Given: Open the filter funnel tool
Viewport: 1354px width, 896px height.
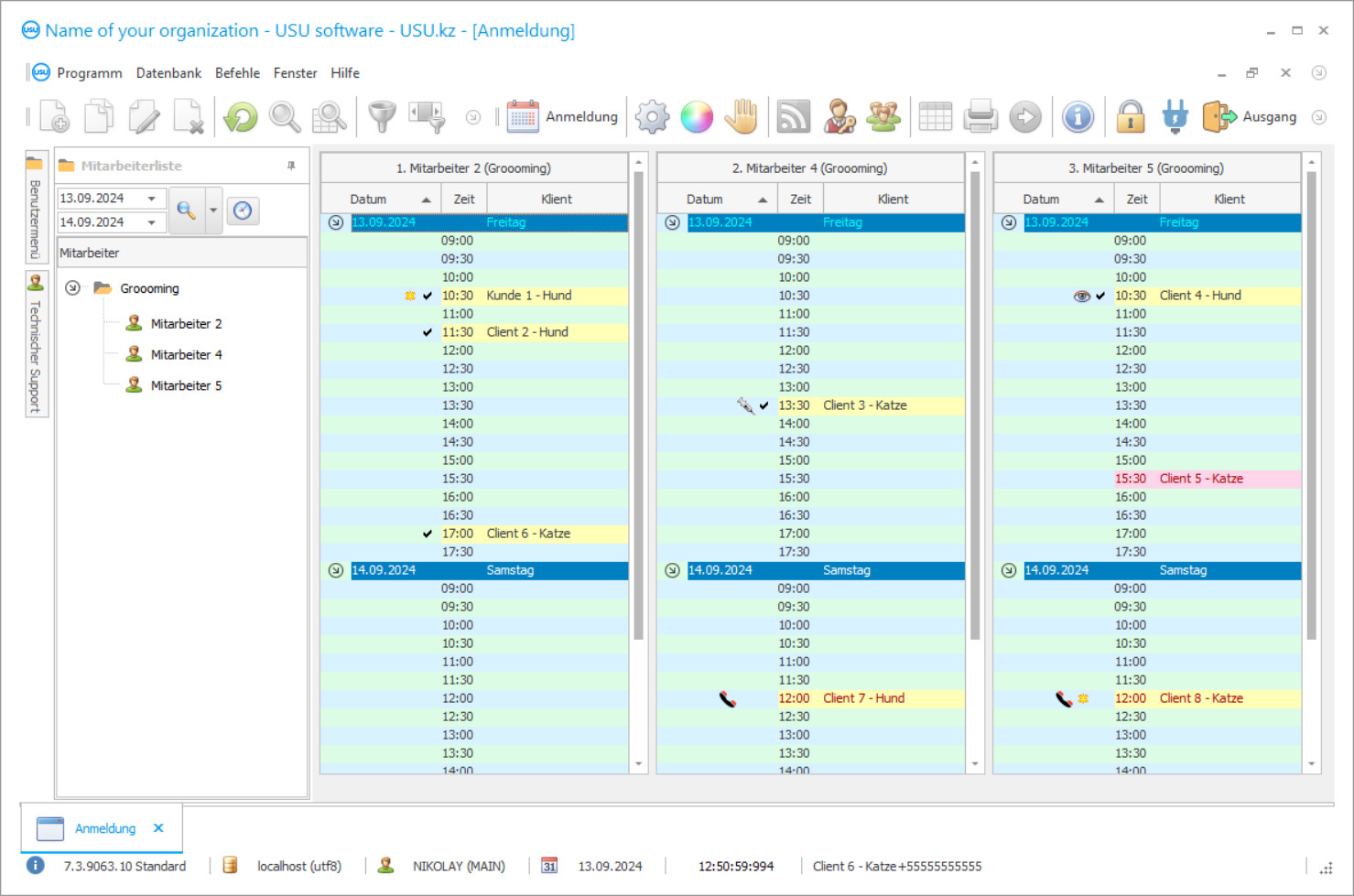Looking at the screenshot, I should tap(382, 116).
